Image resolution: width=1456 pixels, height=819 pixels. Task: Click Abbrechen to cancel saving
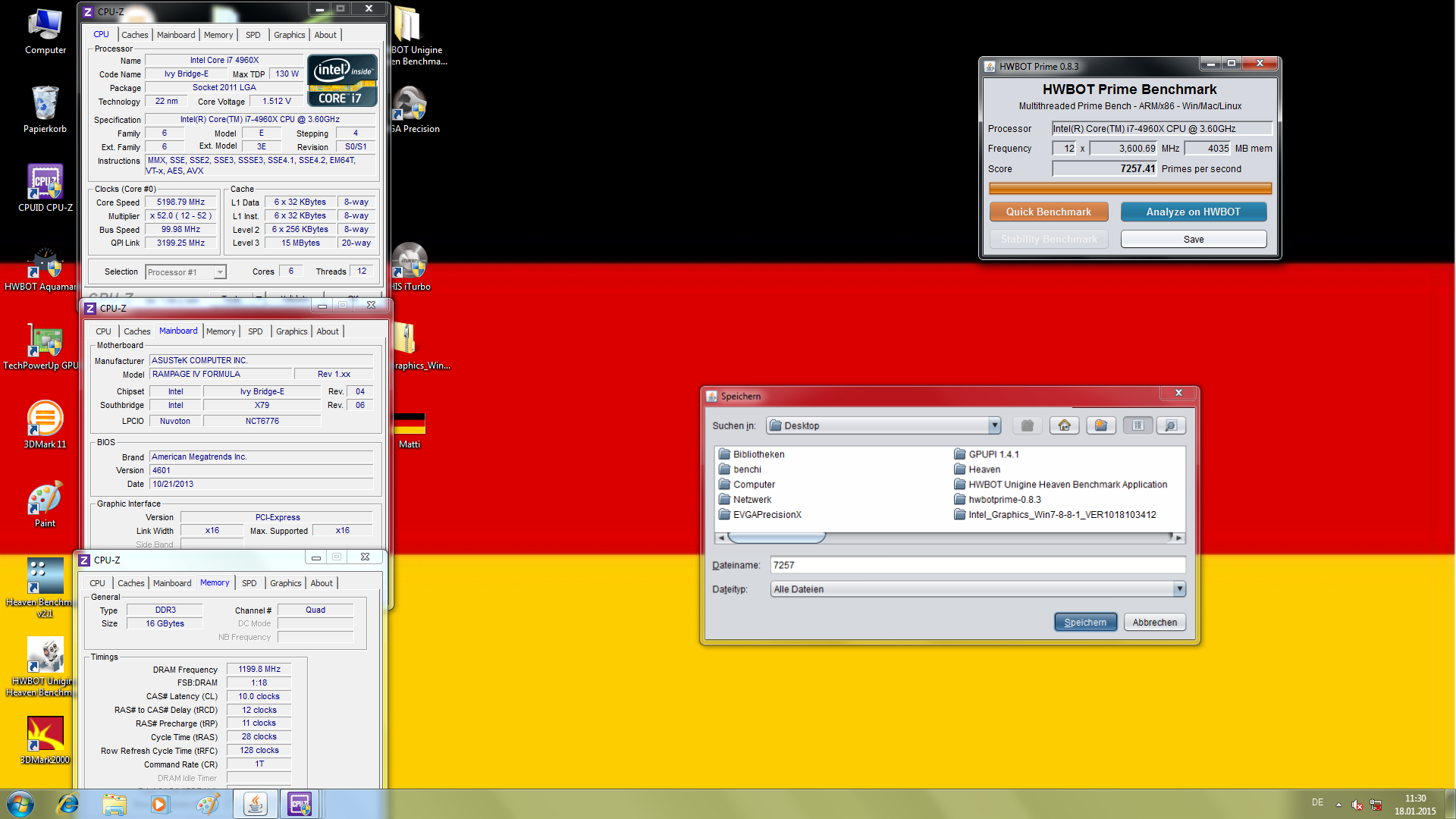(x=1154, y=623)
